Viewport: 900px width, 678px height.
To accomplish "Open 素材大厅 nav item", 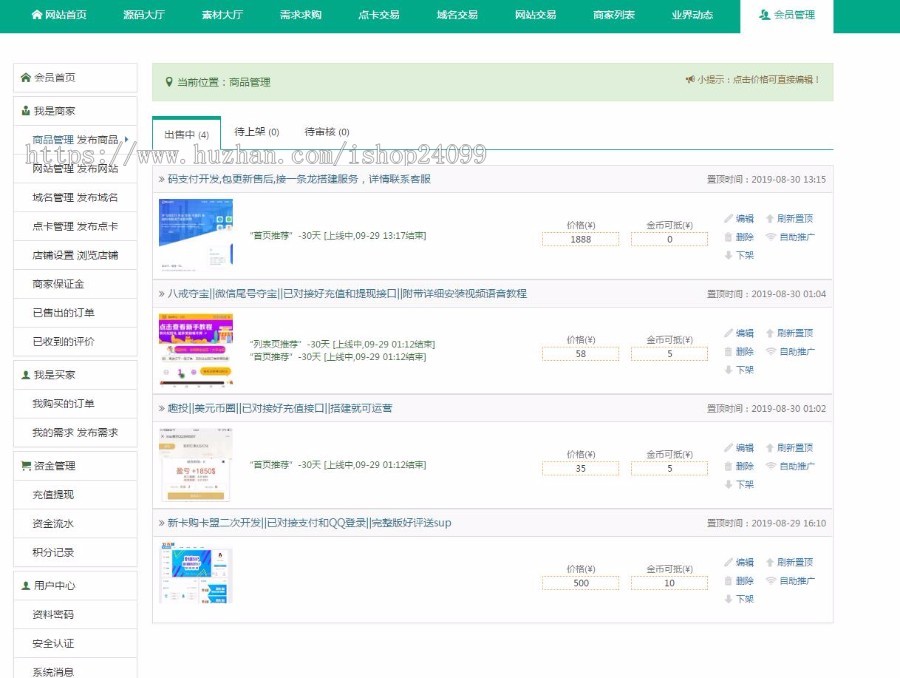I will [x=222, y=15].
